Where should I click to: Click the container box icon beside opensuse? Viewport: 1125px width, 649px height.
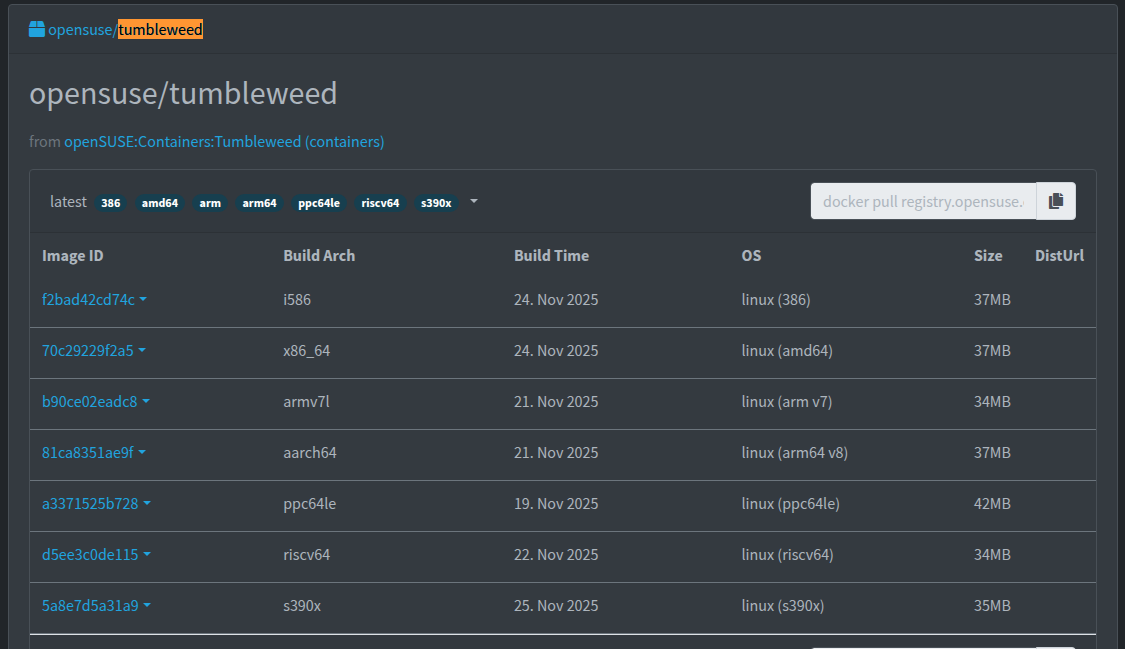37,29
